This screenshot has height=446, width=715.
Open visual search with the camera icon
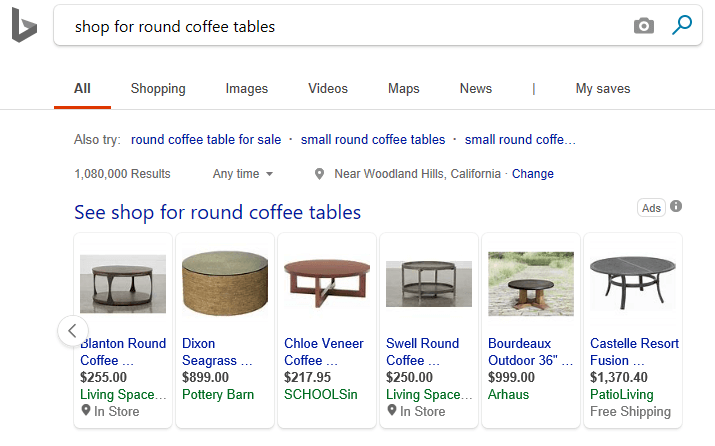click(643, 26)
